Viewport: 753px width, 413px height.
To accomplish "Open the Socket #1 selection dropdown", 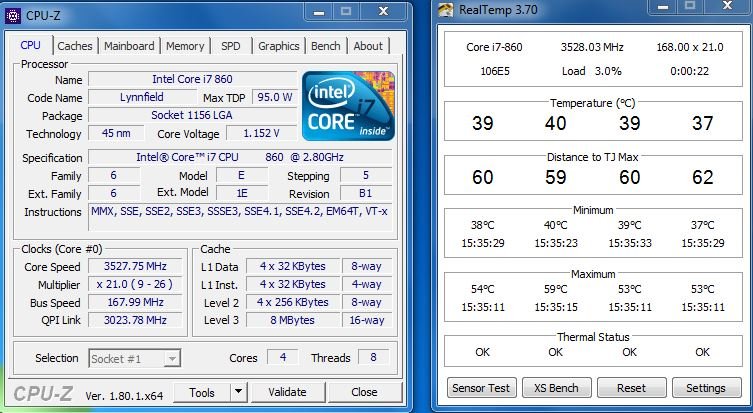I will point(134,358).
